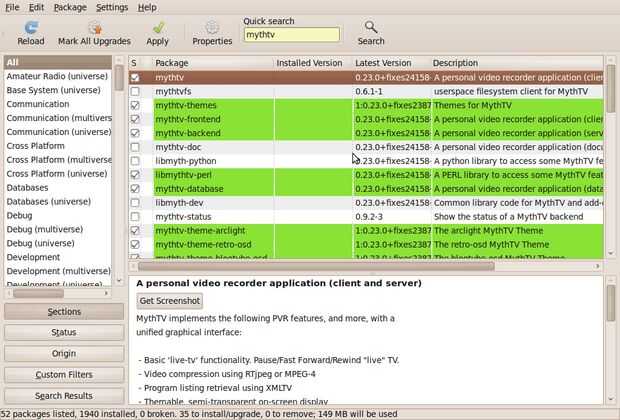The width and height of the screenshot is (620, 420).
Task: Sort by the Package column header
Action: (x=213, y=63)
